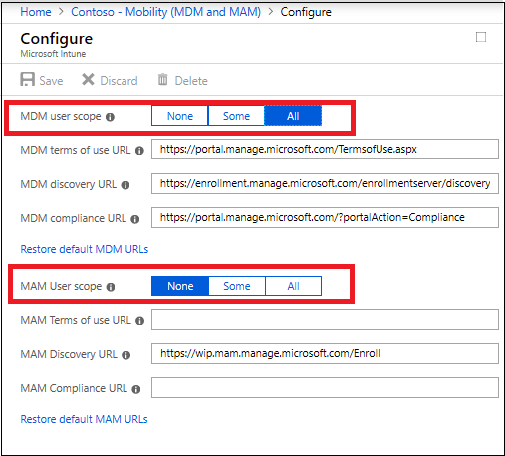Set MAM User scope to Some
This screenshot has width=505, height=456.
click(x=237, y=286)
